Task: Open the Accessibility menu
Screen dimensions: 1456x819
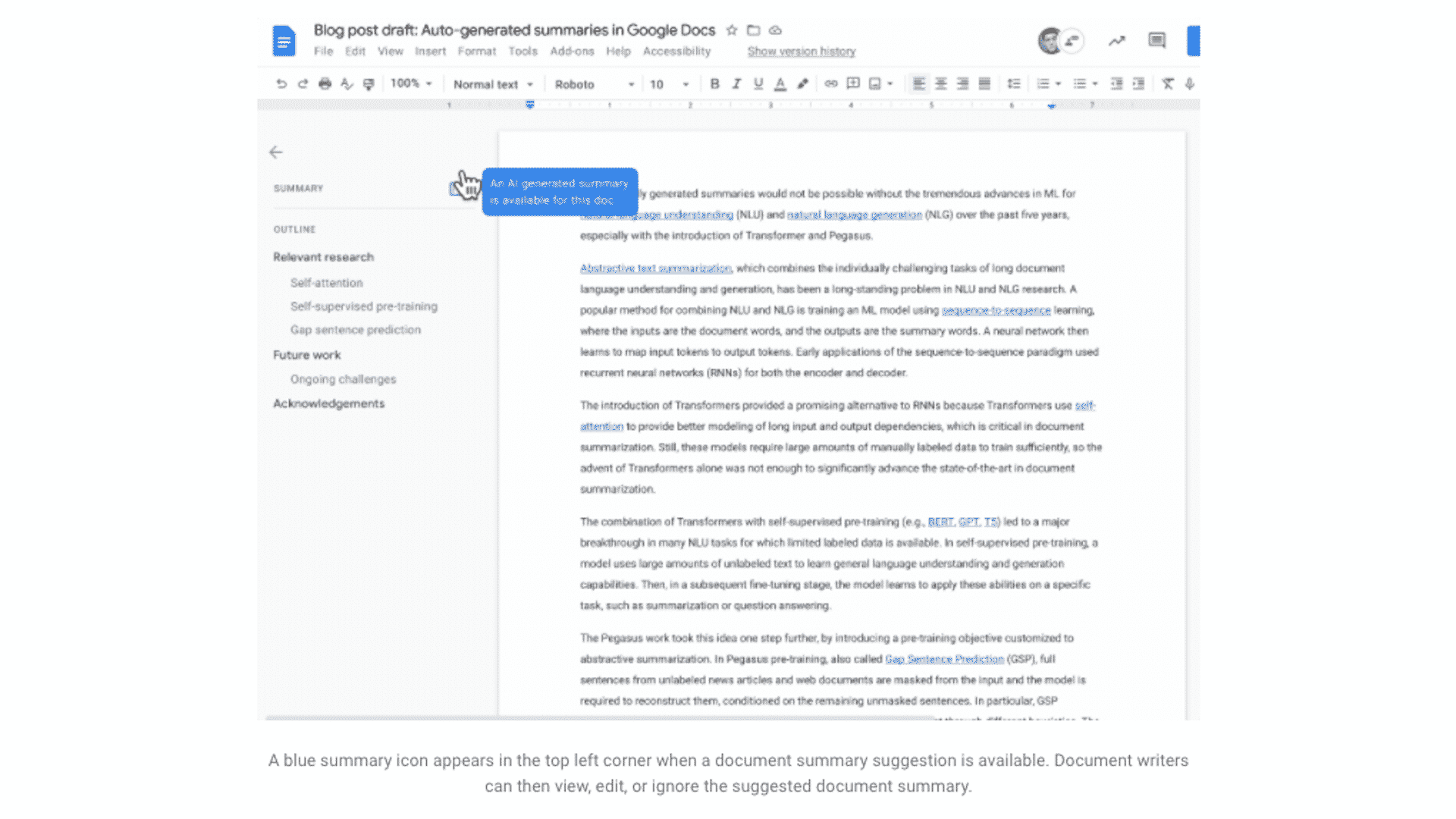Action: (676, 52)
